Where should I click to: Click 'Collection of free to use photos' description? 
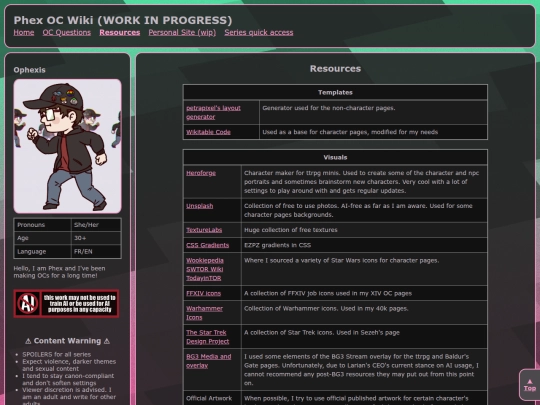358,210
